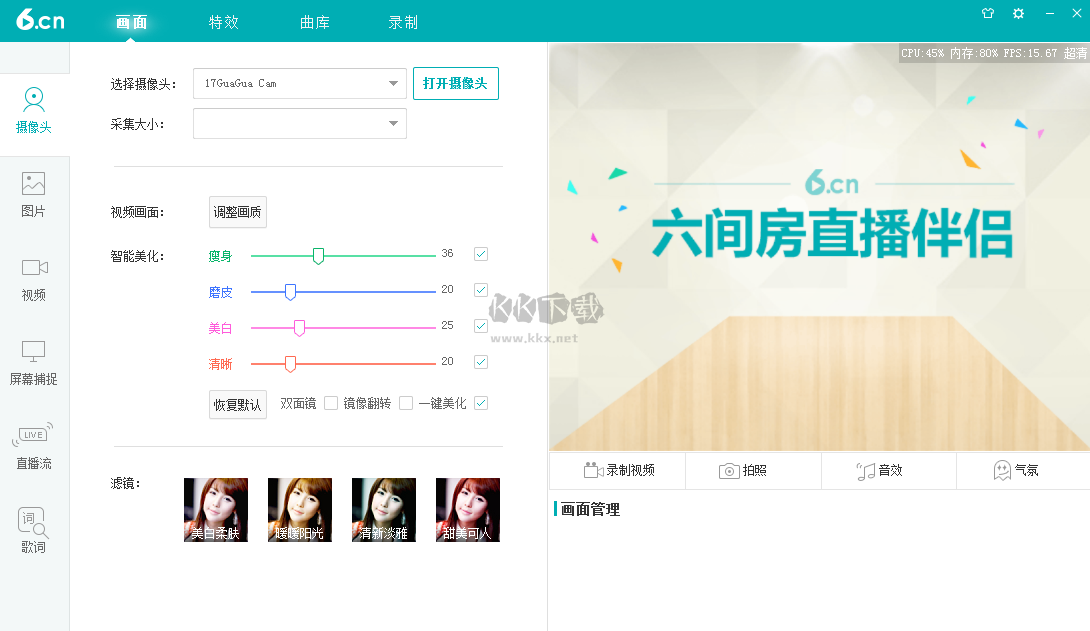Open settings via the gear icon
The image size is (1090, 631).
click(1018, 13)
